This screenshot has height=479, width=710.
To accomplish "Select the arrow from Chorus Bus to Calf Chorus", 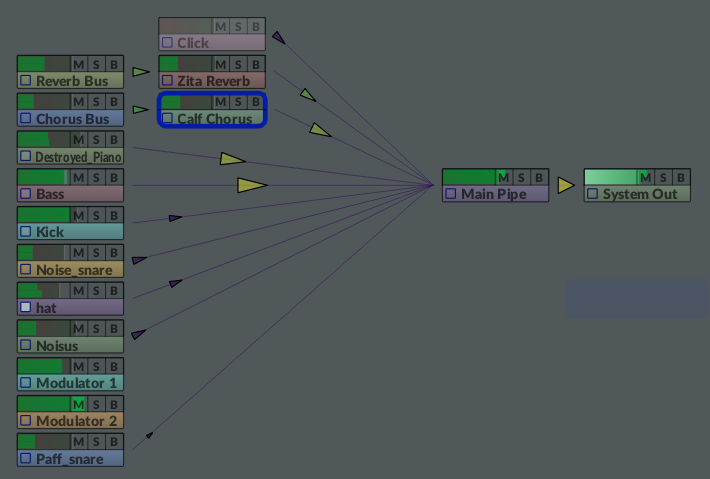I will 141,110.
